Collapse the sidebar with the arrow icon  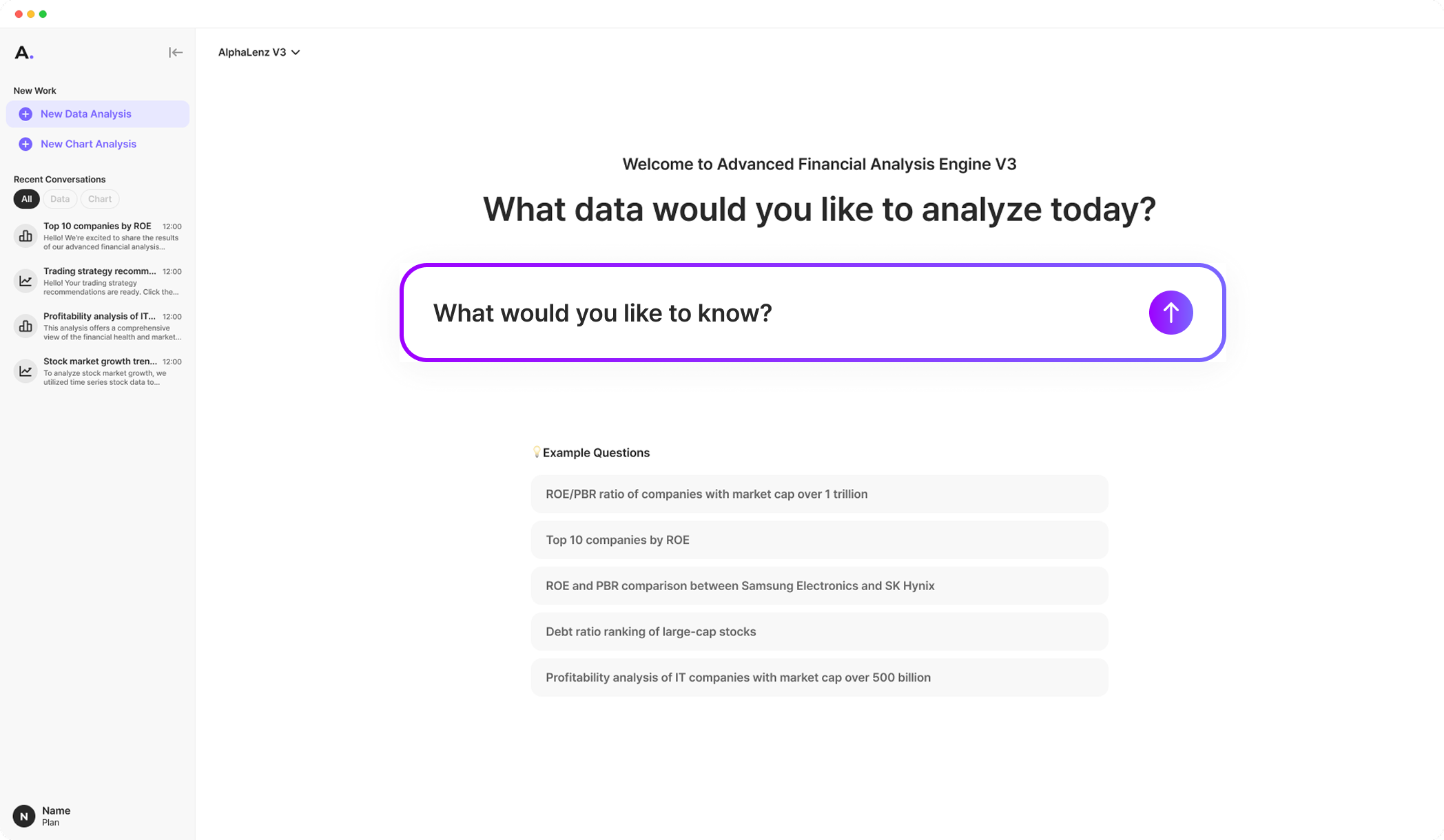(176, 52)
